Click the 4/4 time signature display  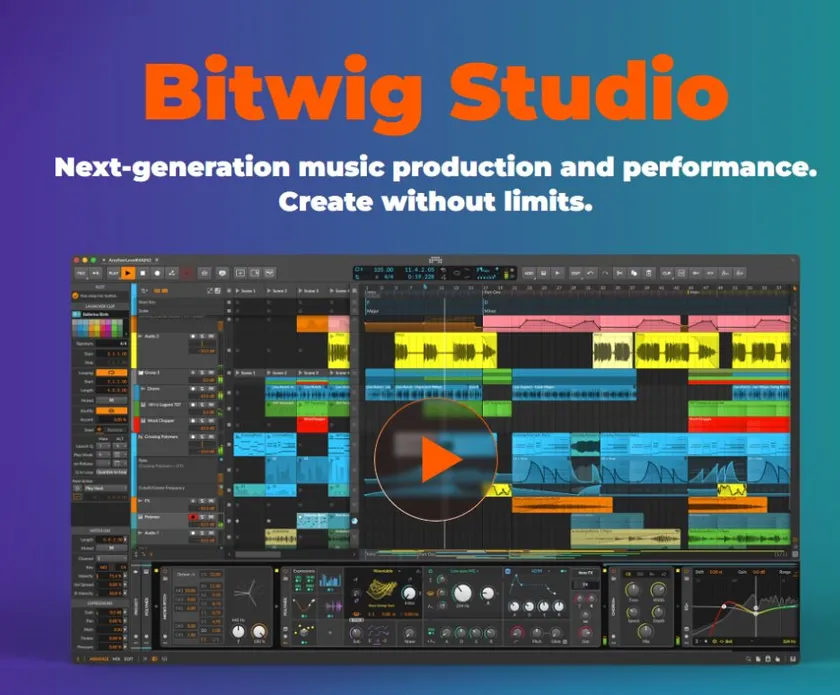[389, 277]
